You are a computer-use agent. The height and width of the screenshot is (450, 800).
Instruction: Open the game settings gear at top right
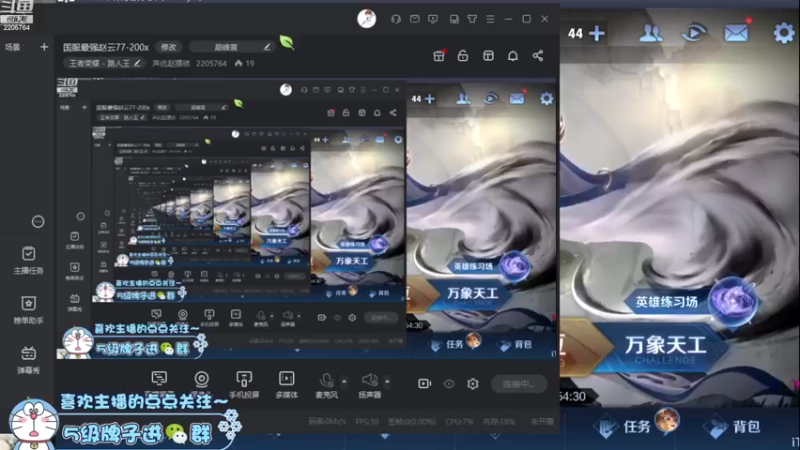coord(784,34)
